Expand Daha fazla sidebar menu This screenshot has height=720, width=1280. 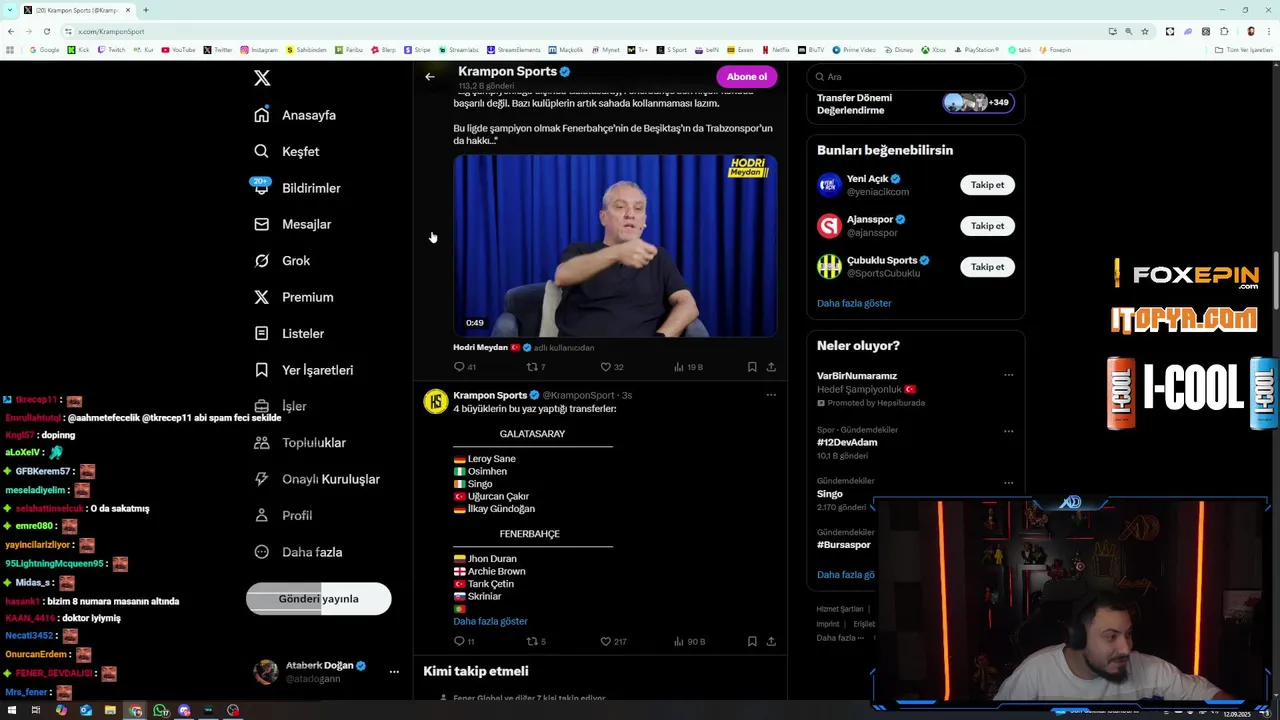[x=298, y=552]
